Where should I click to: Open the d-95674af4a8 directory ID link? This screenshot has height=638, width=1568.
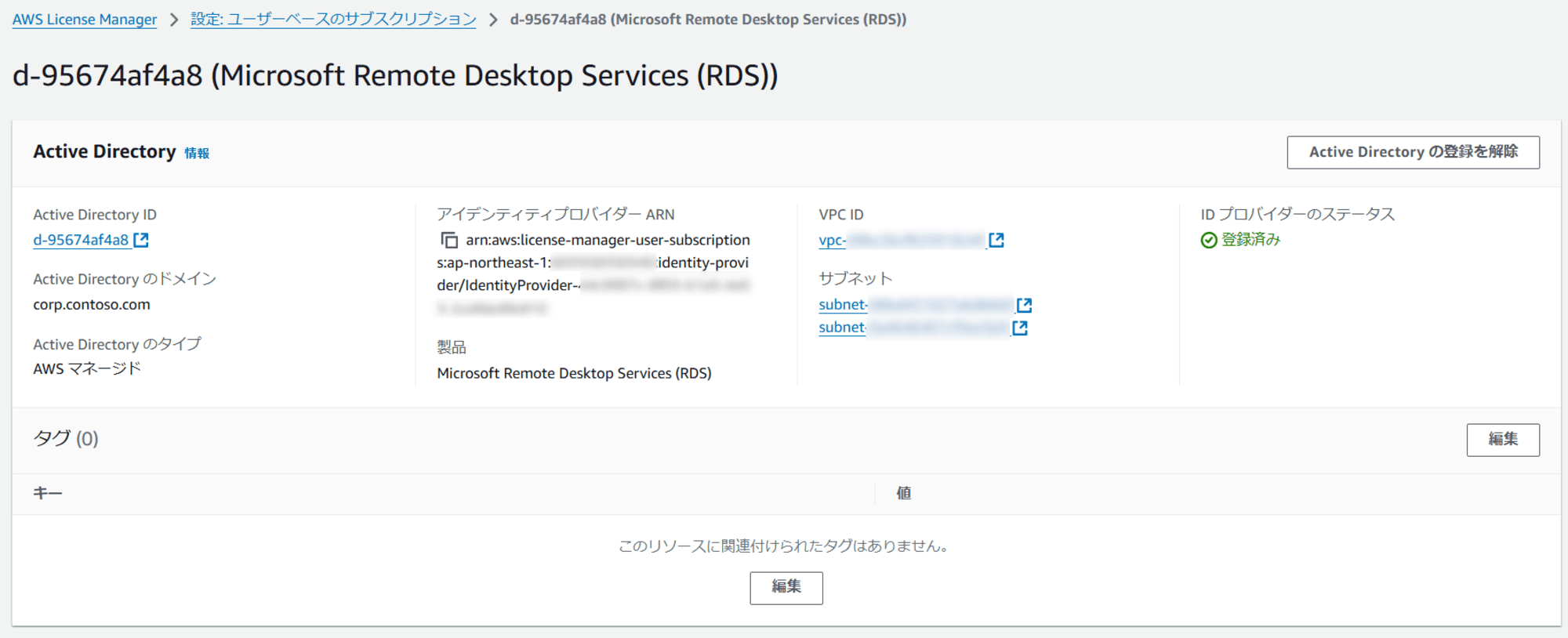pyautogui.click(x=81, y=240)
